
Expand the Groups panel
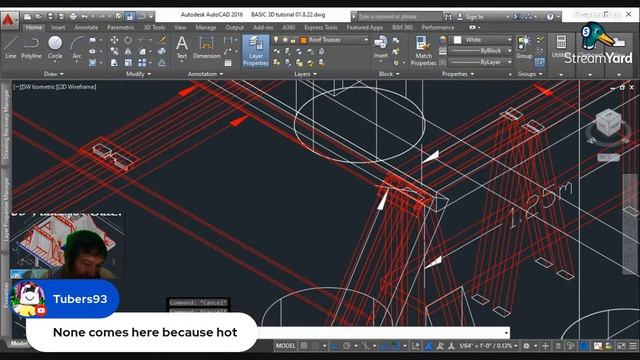[530, 74]
